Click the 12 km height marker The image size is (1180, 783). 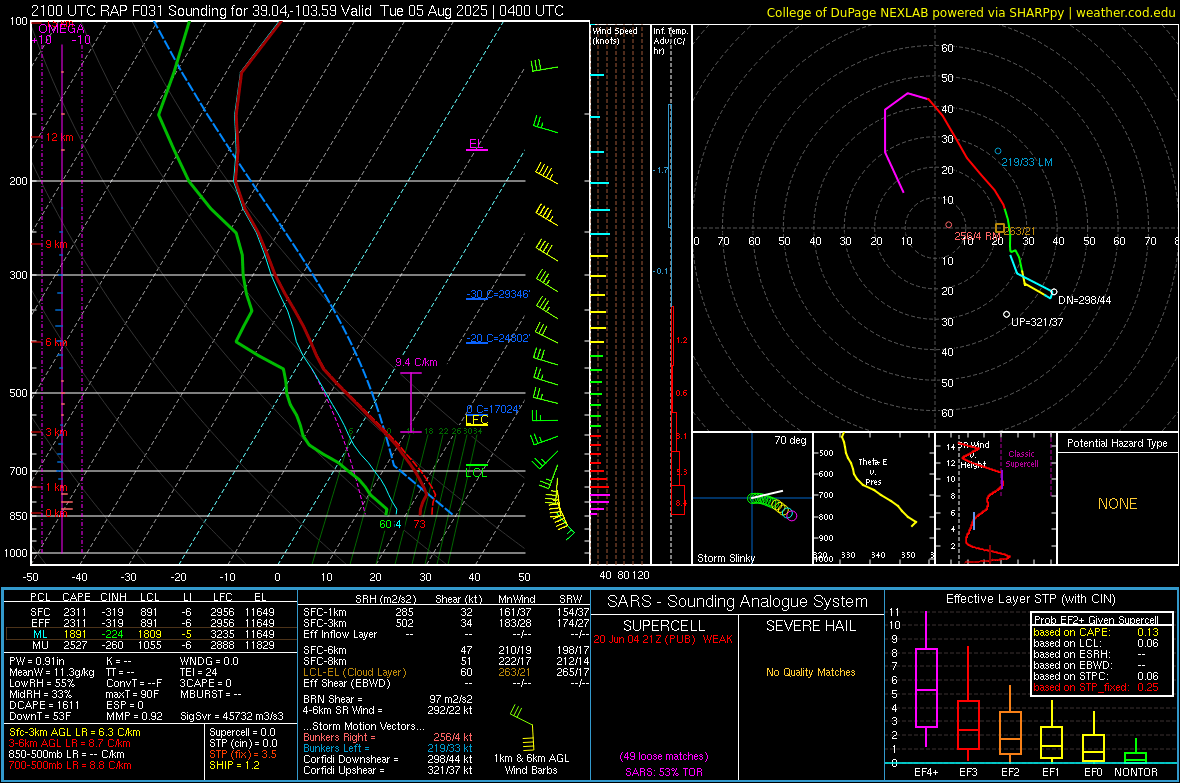(57, 137)
